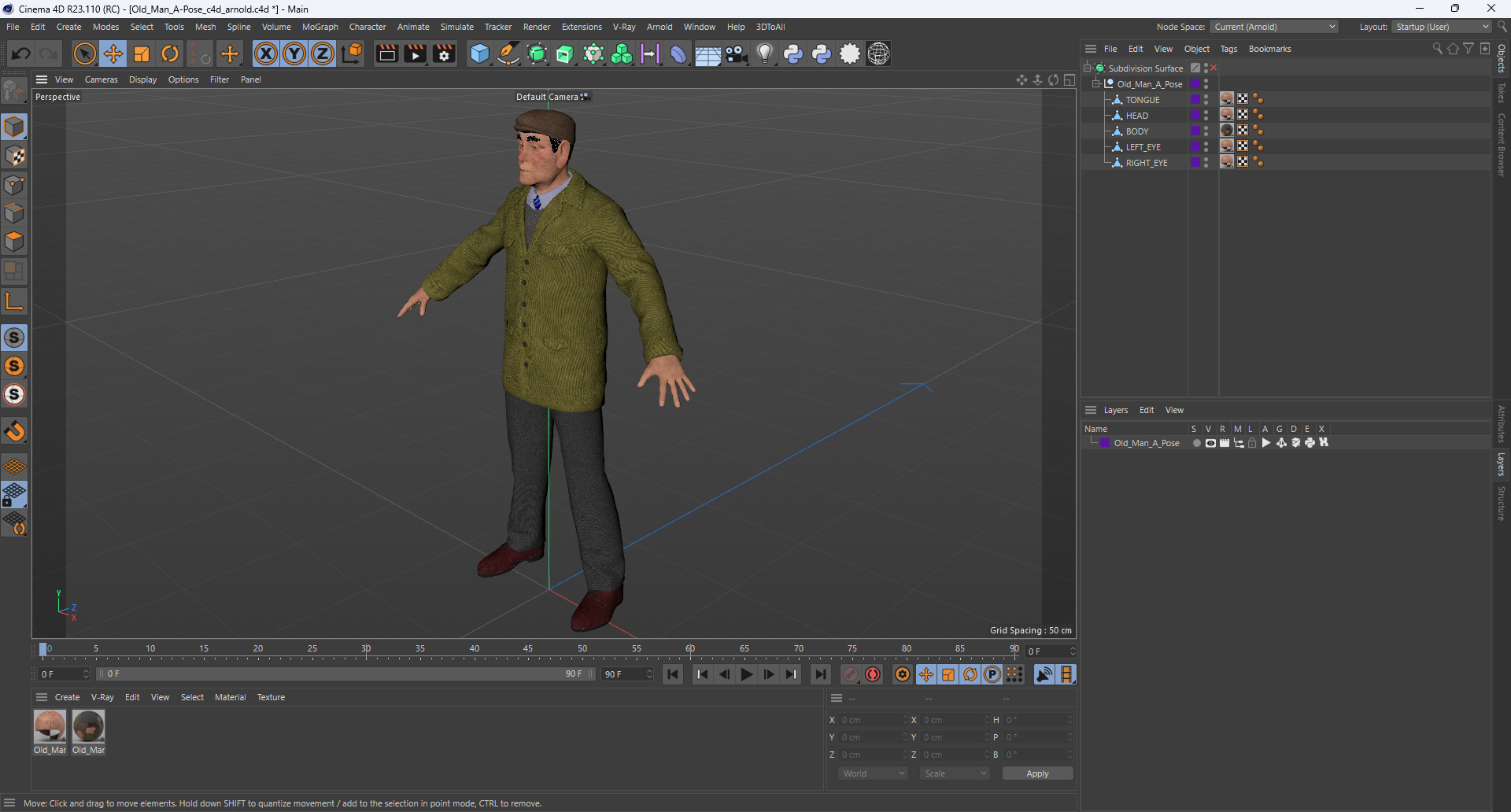Select the HEAD object in Object Manager

tap(1136, 116)
